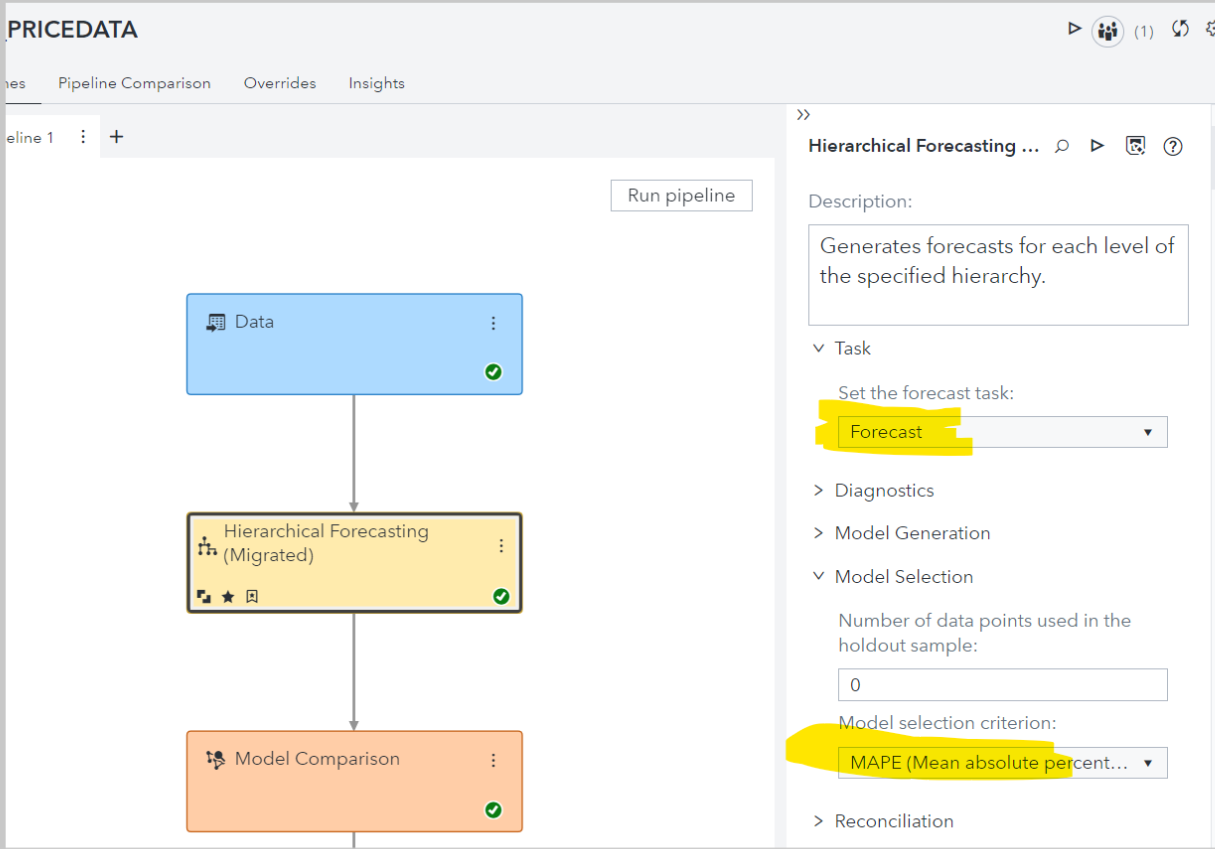Expand the Diagnostics section
Image resolution: width=1215 pixels, height=849 pixels.
point(884,490)
